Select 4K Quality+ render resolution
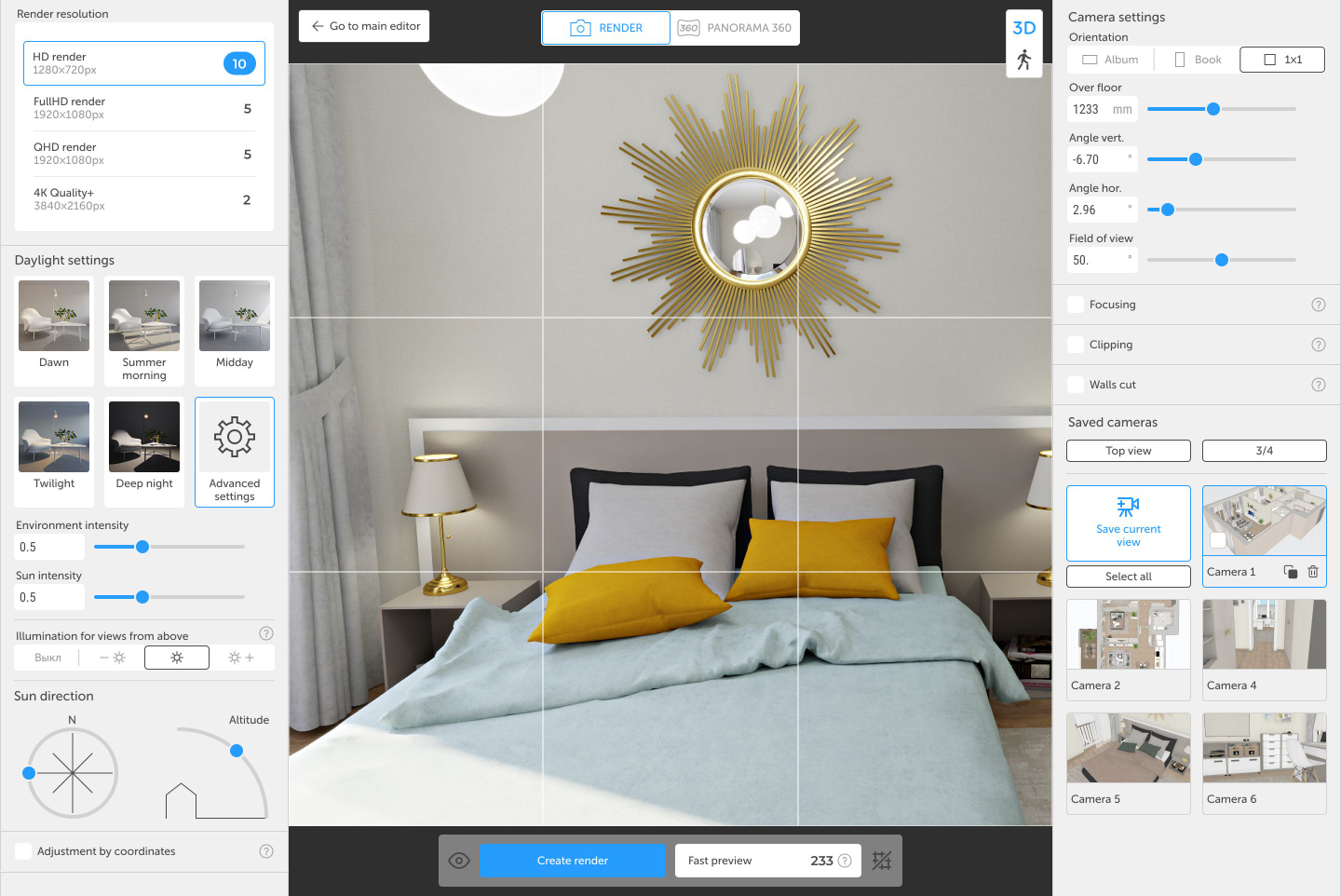The image size is (1341, 896). pyautogui.click(x=143, y=199)
